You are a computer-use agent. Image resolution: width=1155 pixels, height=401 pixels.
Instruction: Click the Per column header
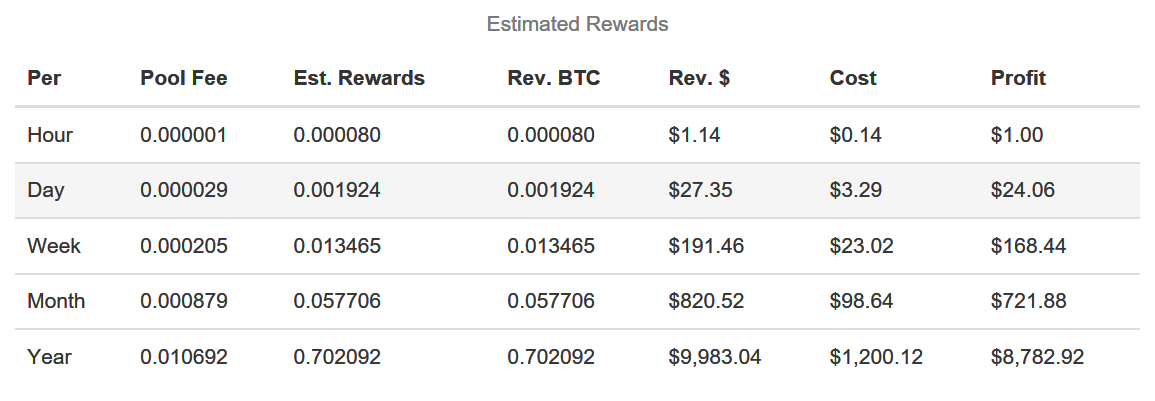pyautogui.click(x=44, y=78)
